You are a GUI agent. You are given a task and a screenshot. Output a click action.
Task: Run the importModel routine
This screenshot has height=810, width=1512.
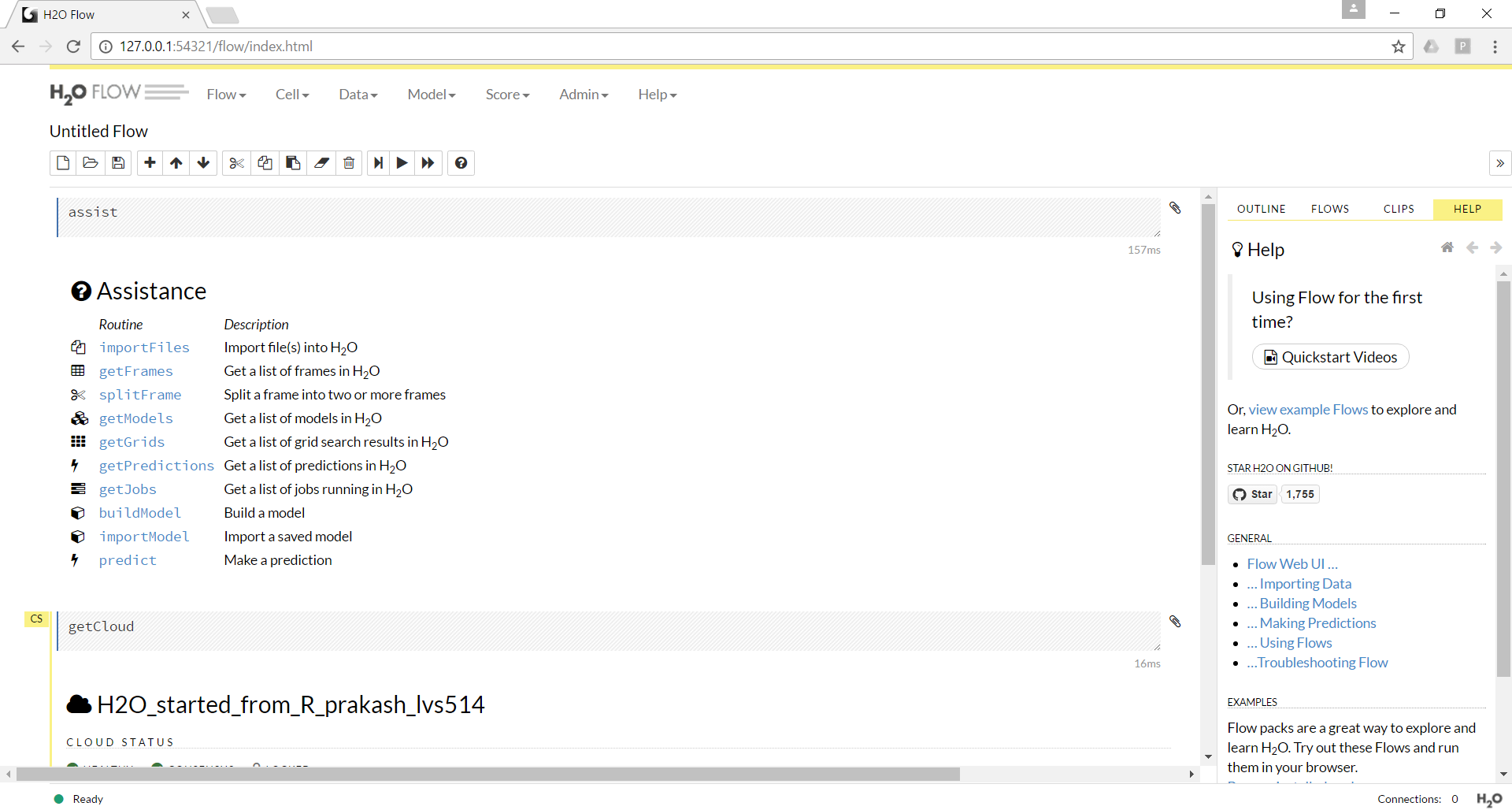(144, 537)
